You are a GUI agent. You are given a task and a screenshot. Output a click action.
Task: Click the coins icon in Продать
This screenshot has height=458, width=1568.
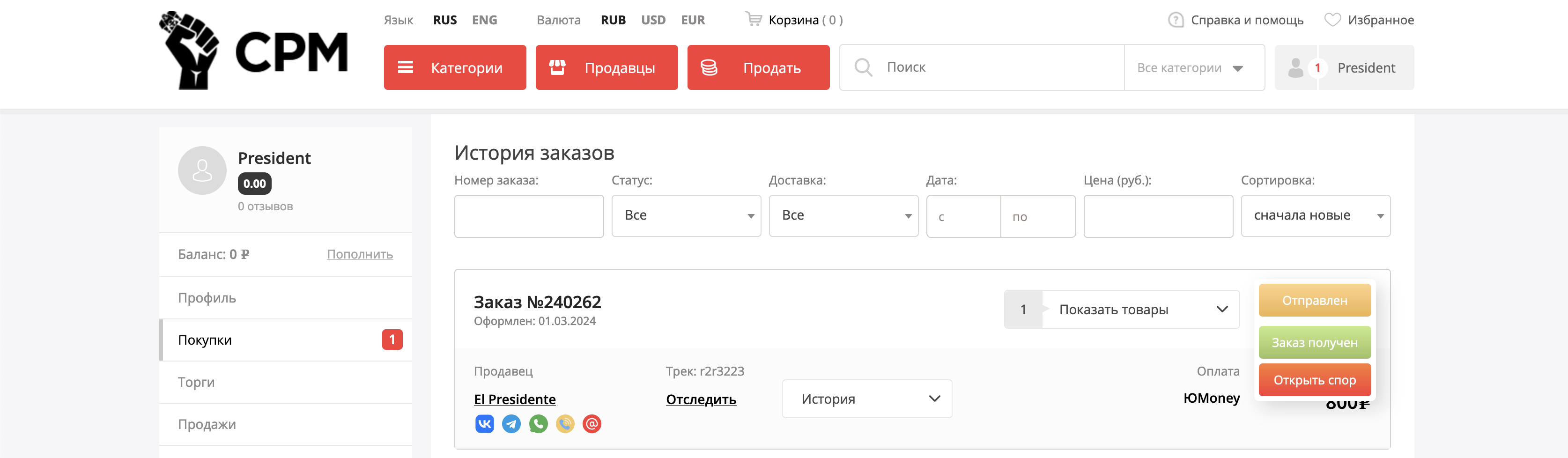point(709,67)
